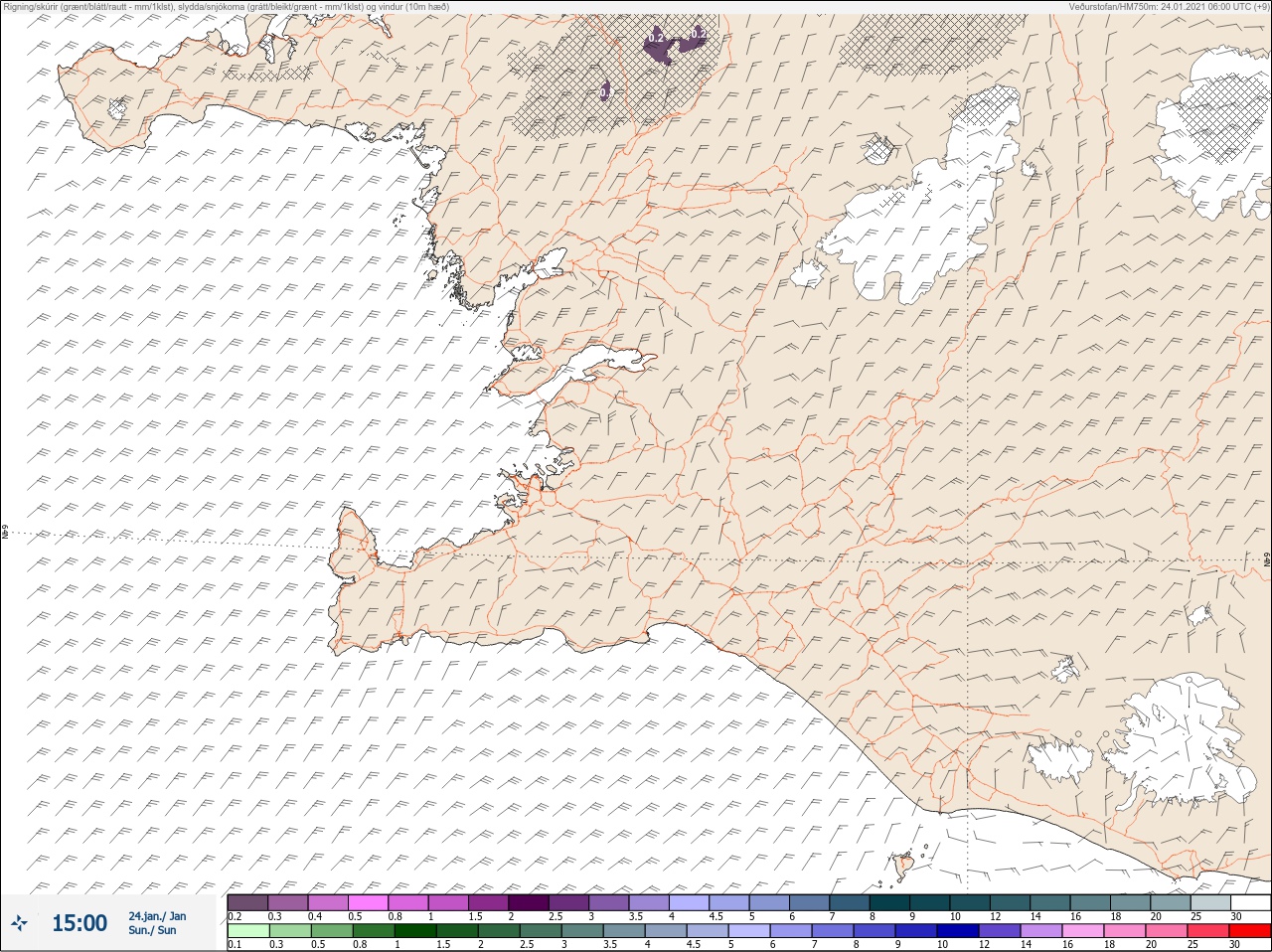Click the weekday text 'Sun./ Sun'

[152, 930]
